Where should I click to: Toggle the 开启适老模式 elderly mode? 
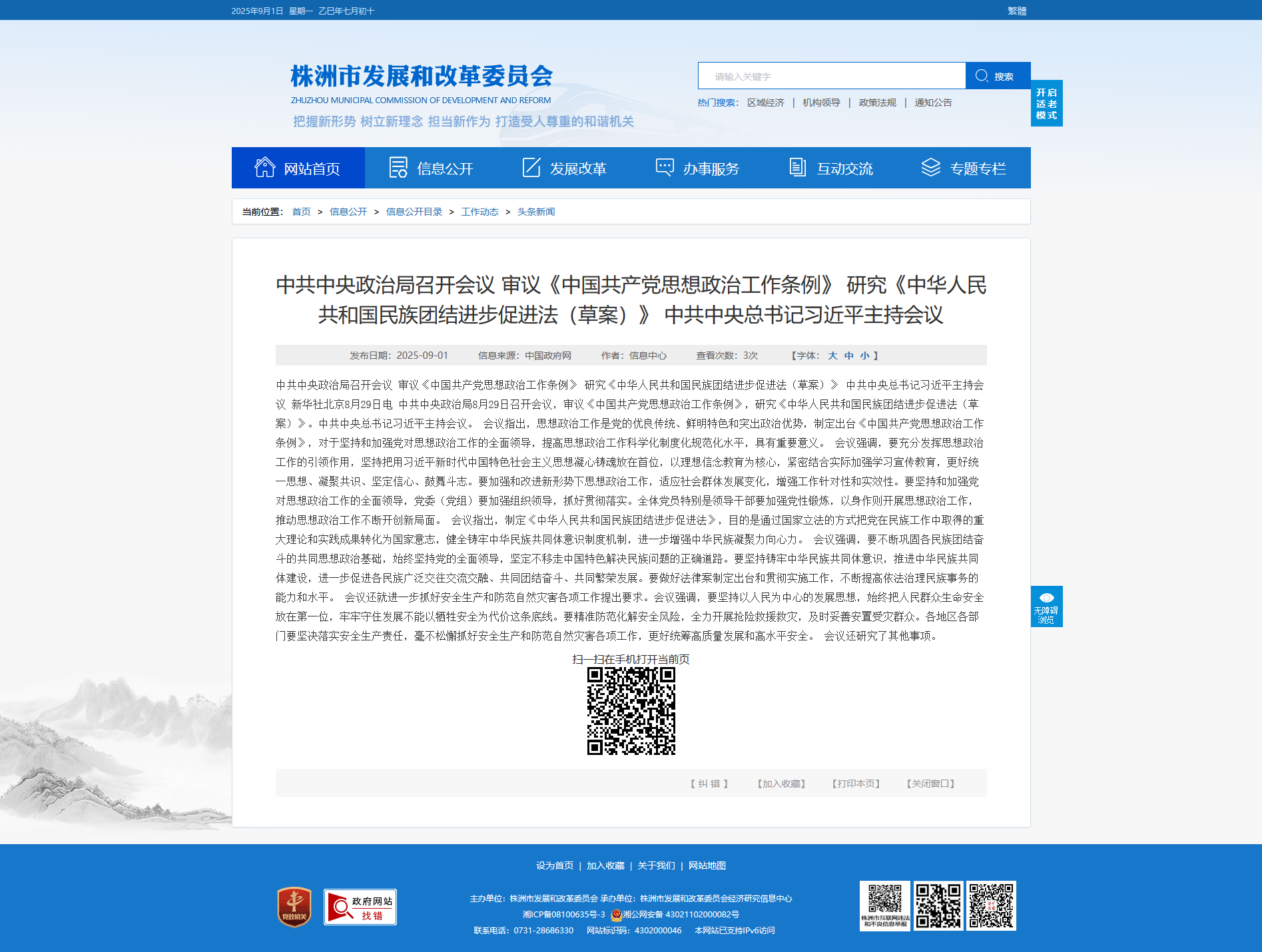tap(1046, 103)
